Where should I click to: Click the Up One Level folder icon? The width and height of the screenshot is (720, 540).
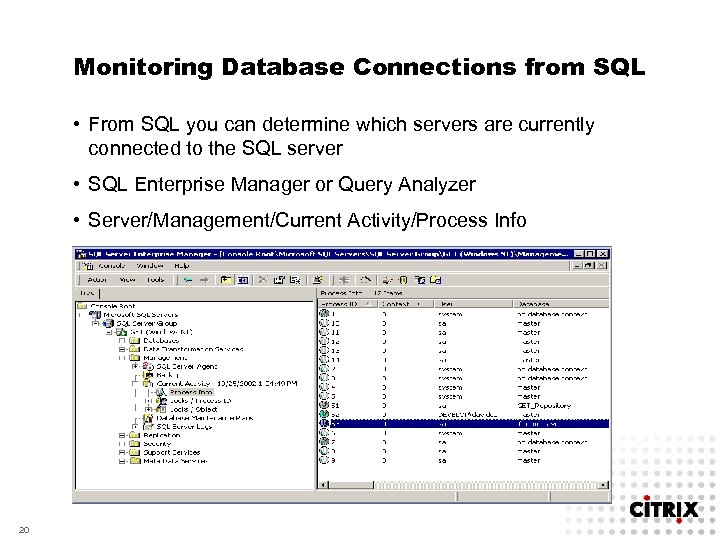[225, 280]
